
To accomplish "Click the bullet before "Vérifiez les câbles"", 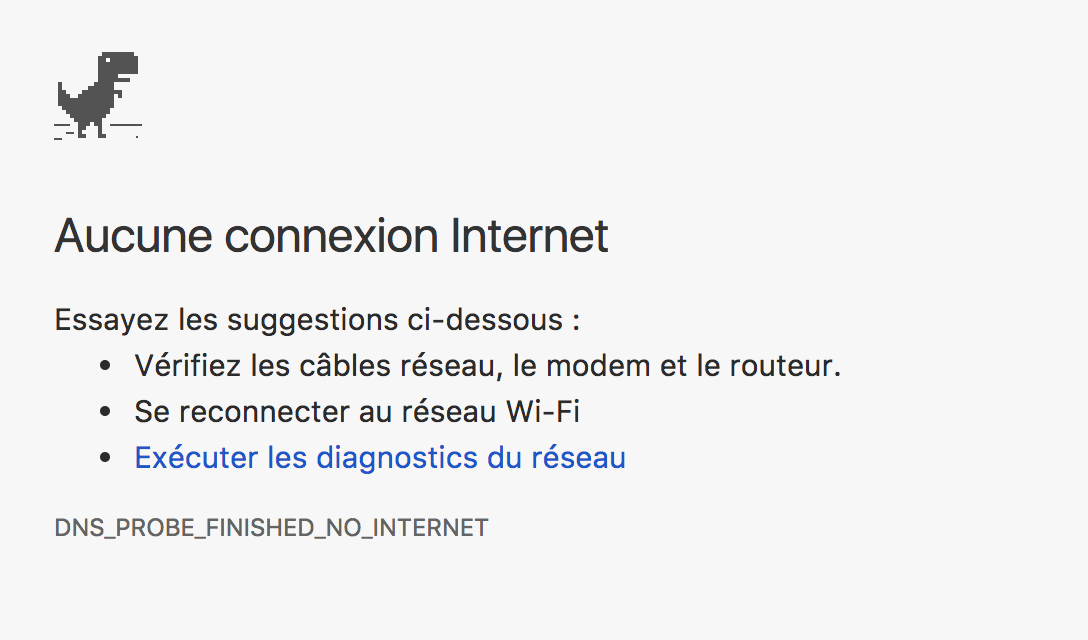I will click(105, 366).
